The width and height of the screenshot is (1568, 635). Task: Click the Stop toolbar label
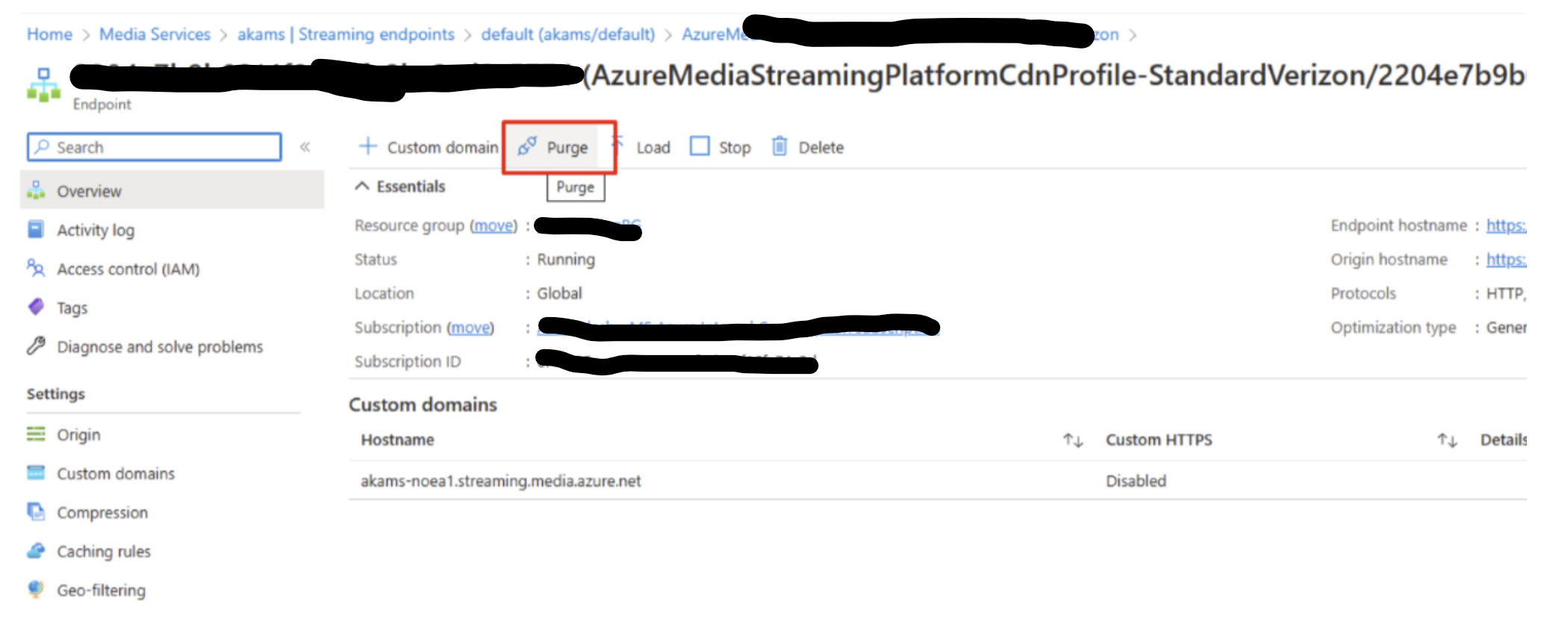click(x=735, y=147)
